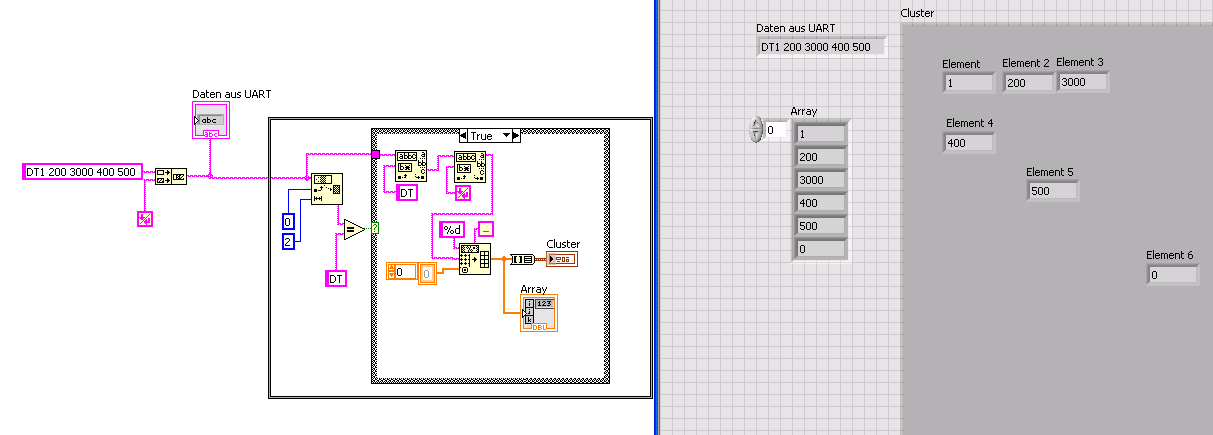Screen dimensions: 1213x435
Task: Go to previous case with left arrow
Action: coord(464,136)
